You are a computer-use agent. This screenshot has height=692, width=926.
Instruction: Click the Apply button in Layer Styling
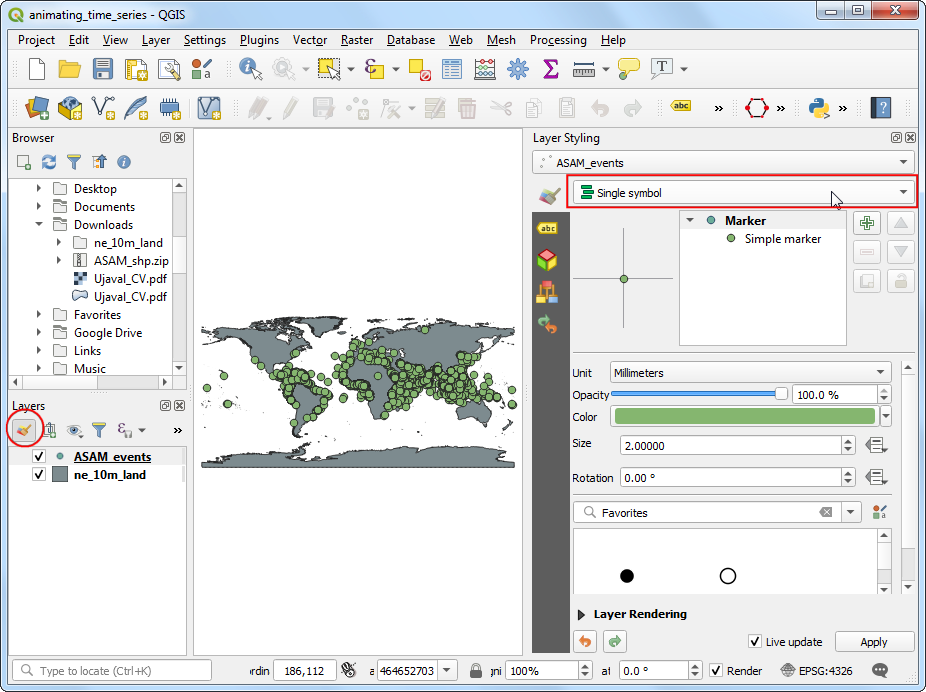coord(874,641)
